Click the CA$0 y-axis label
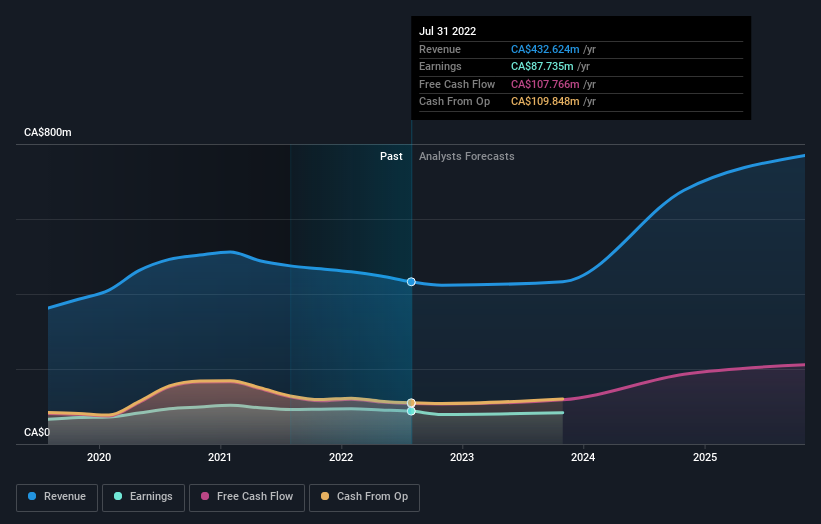Viewport: 821px width, 524px height. pos(37,432)
